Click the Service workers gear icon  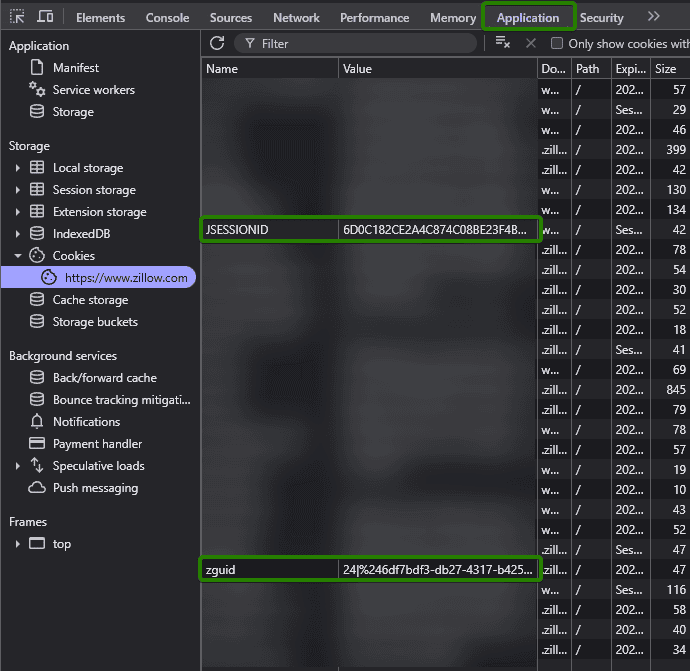37,89
